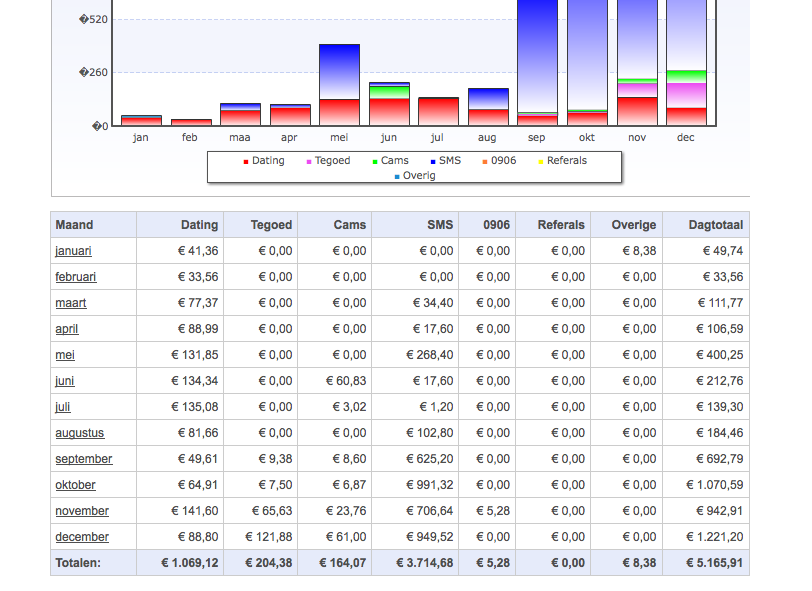Screen dimensions: 812x591
Task: Open the februari month link
Action: tap(76, 277)
